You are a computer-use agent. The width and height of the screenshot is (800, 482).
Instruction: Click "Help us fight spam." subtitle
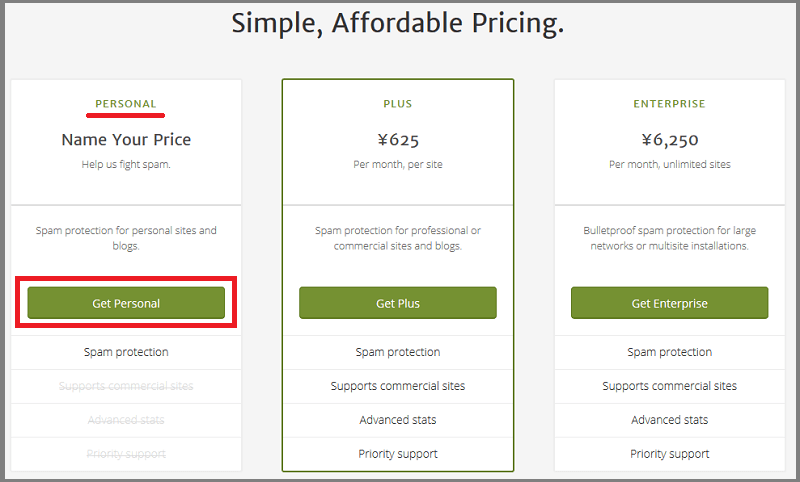pos(126,165)
